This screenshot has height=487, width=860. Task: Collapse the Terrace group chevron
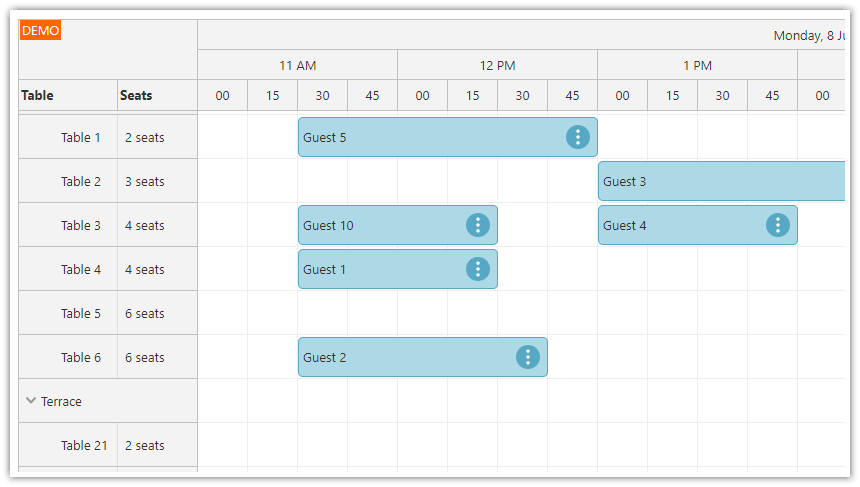pyautogui.click(x=31, y=401)
